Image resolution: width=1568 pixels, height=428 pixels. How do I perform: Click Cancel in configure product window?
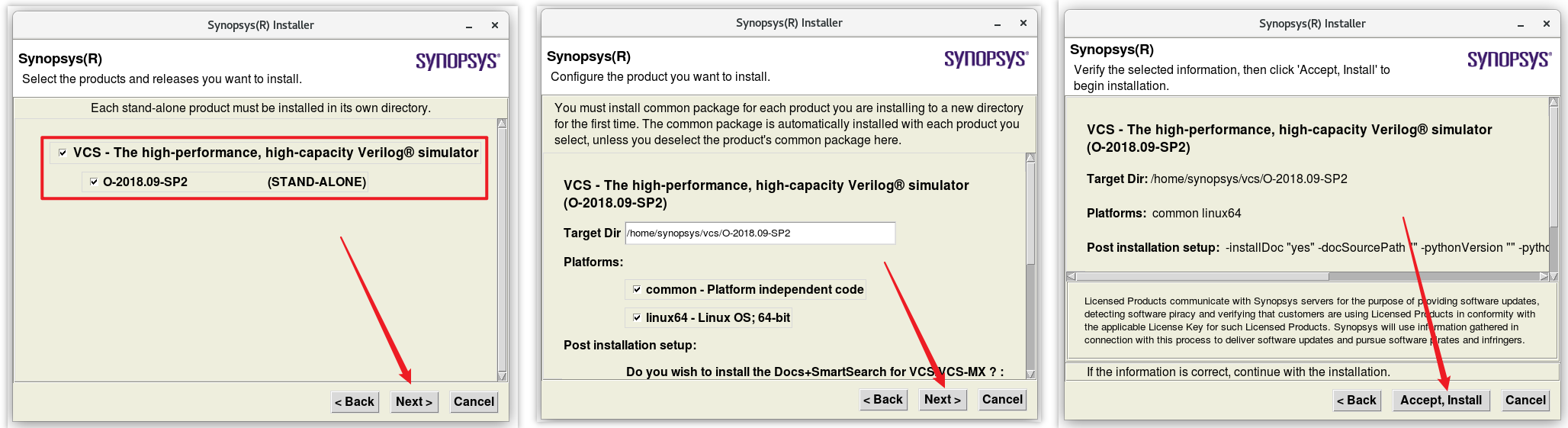click(x=1002, y=399)
